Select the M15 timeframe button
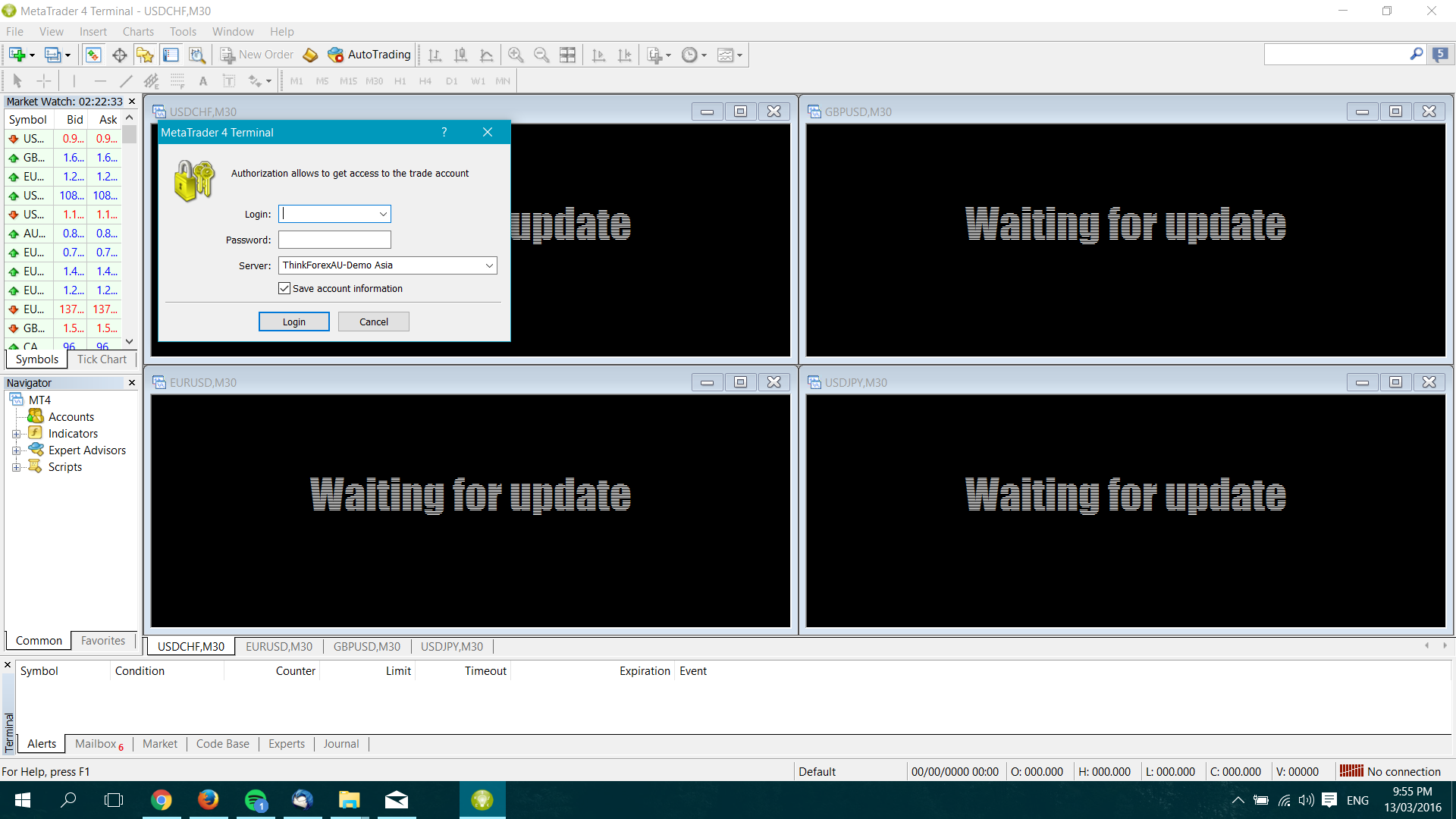The width and height of the screenshot is (1456, 819). 348,81
